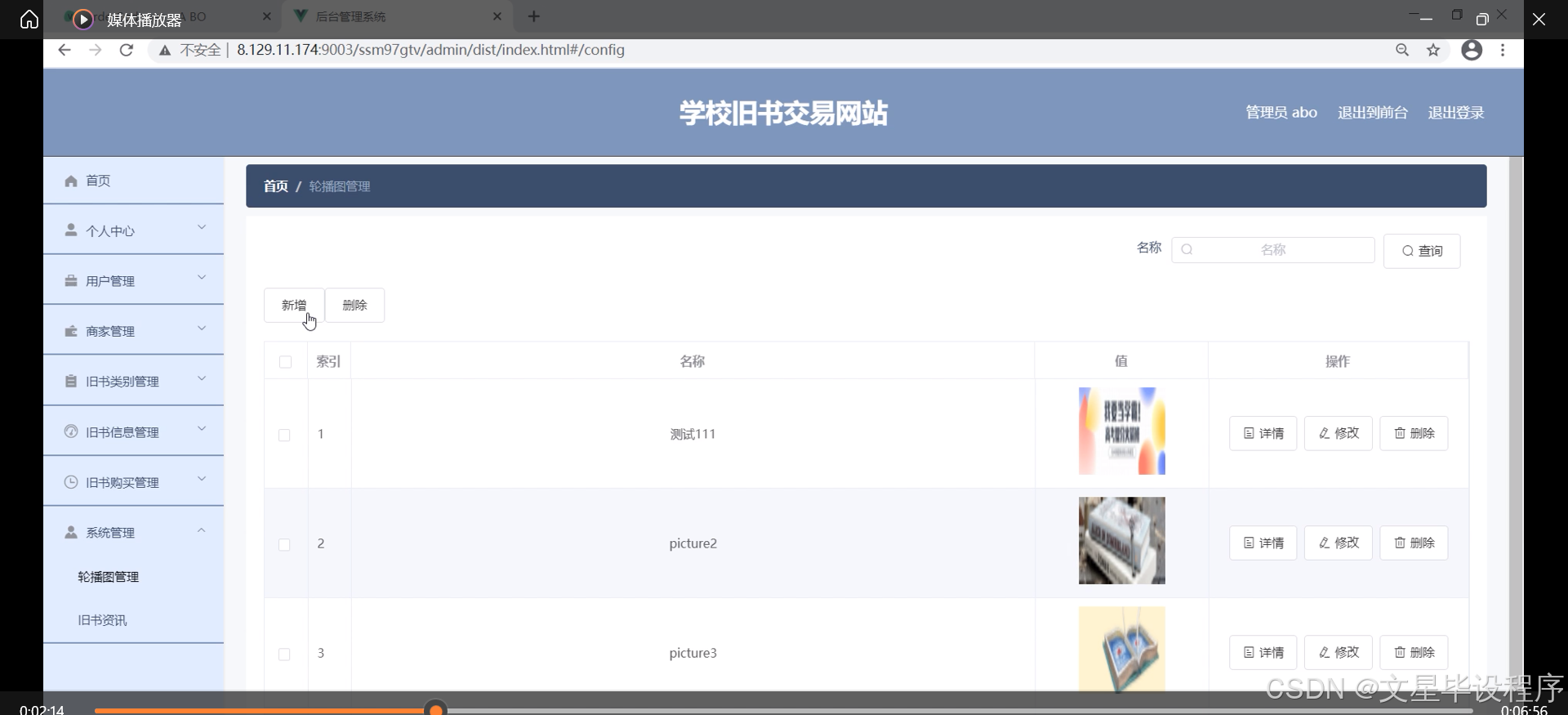This screenshot has height=715, width=1568.
Task: Click the browser forward arrow
Action: [96, 51]
